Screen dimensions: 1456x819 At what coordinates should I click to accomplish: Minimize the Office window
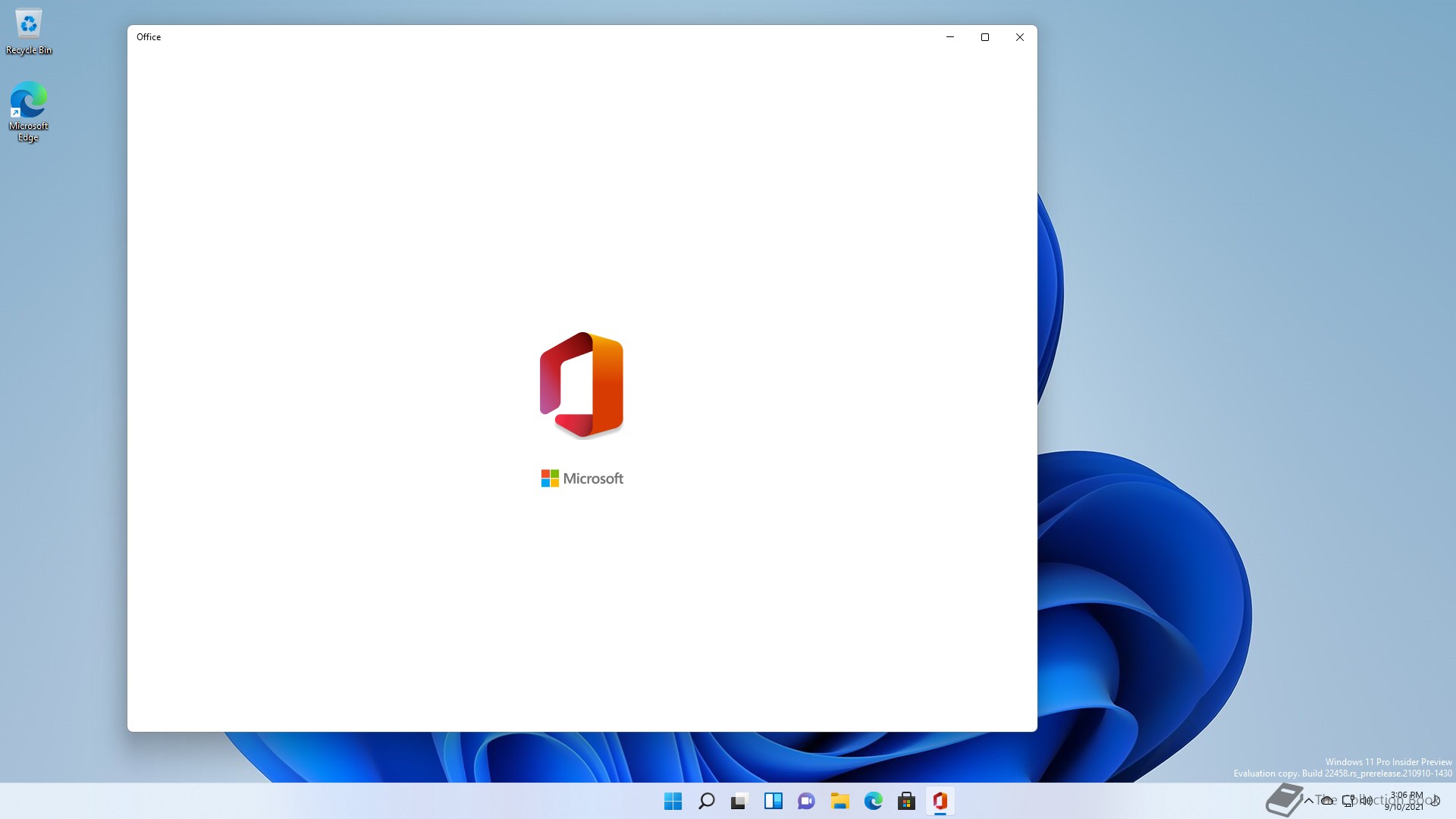point(950,37)
